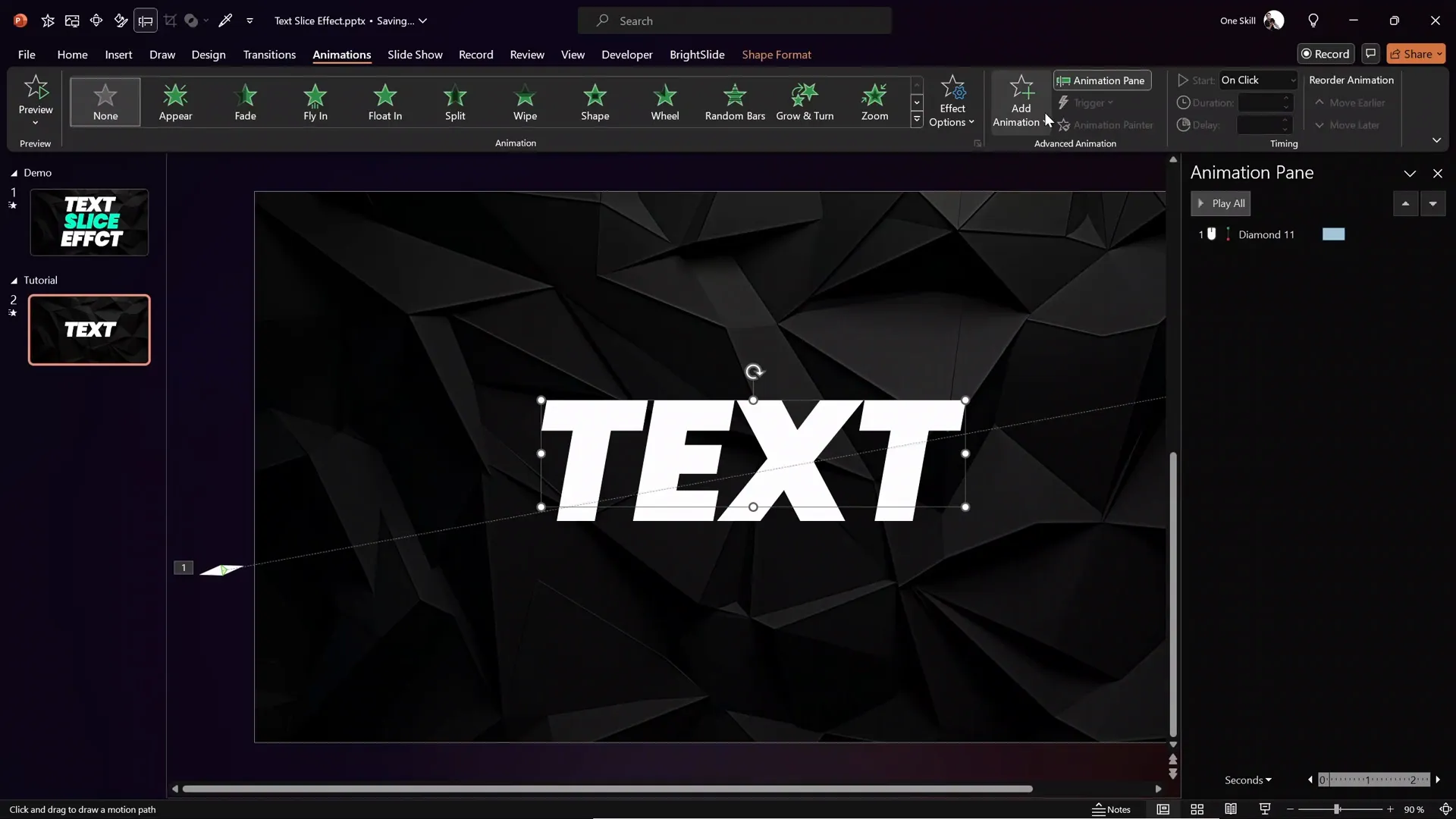This screenshot has height=819, width=1456.
Task: Apply the Random Bars animation
Action: (x=735, y=102)
